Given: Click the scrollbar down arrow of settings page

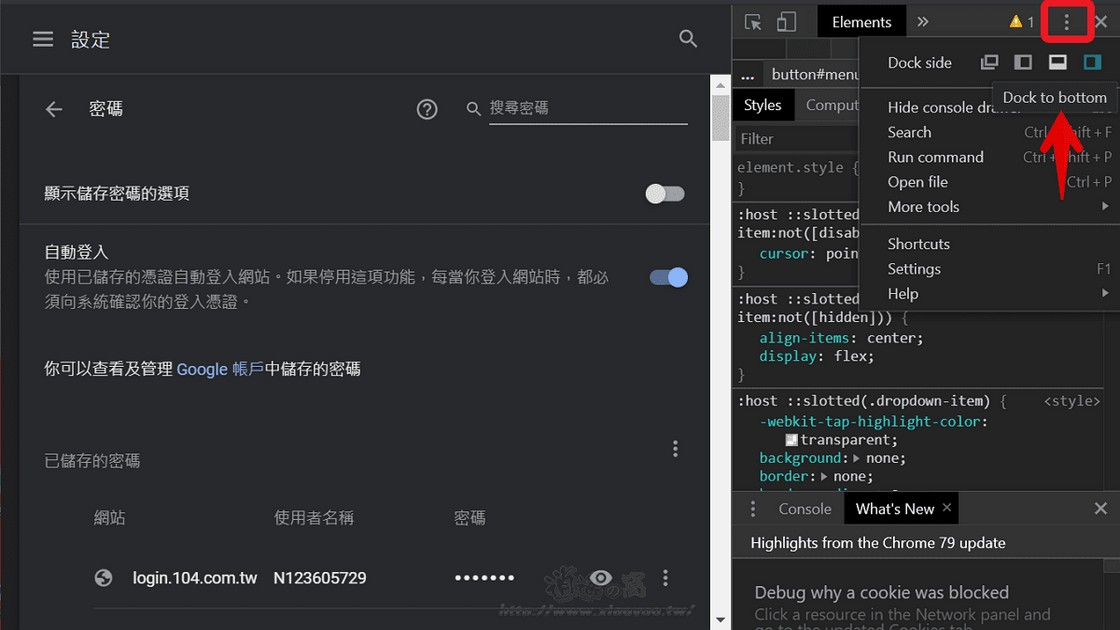Looking at the screenshot, I should [720, 620].
